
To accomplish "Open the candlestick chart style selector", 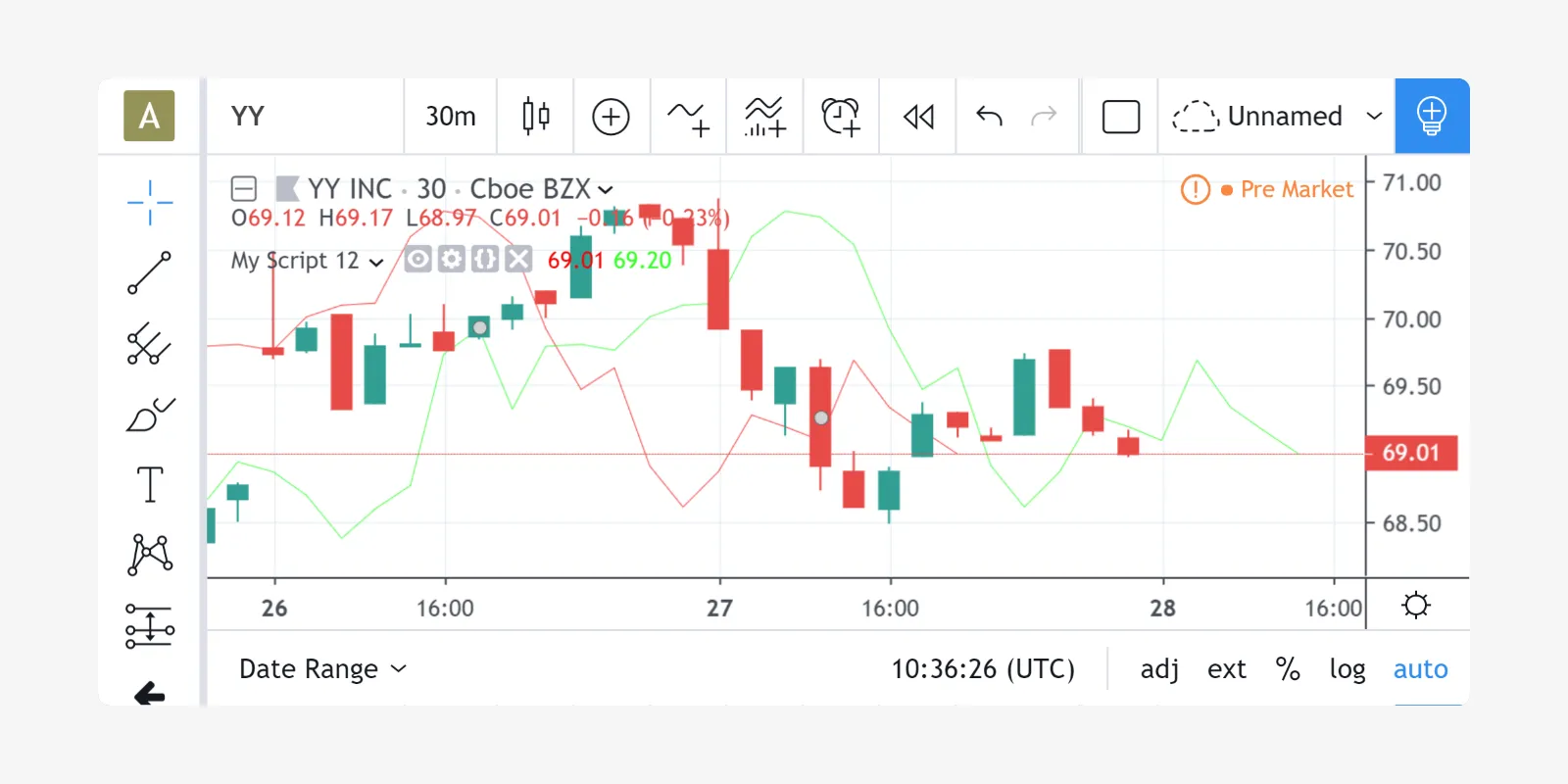I will pyautogui.click(x=535, y=117).
